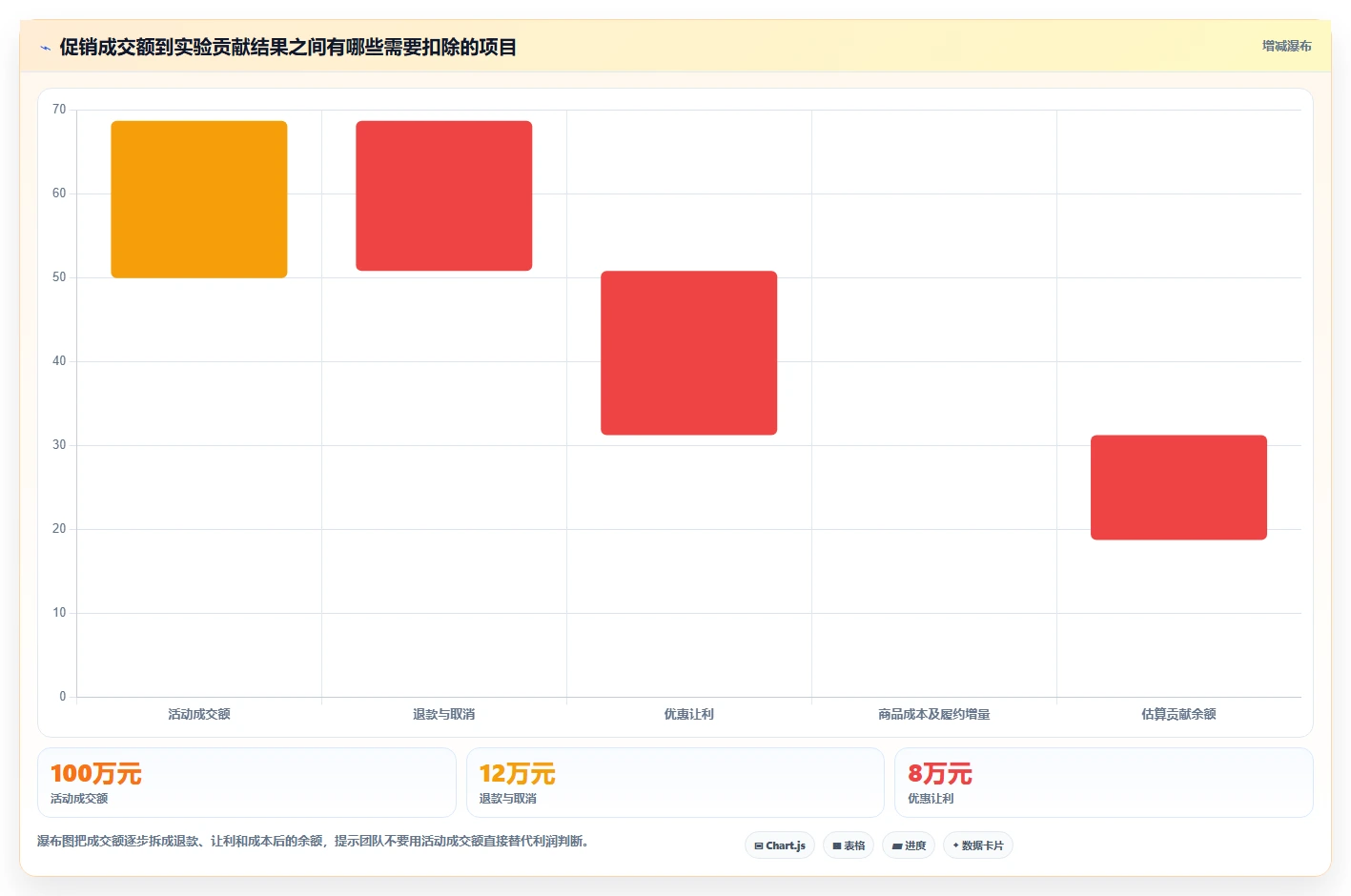Image resolution: width=1351 pixels, height=896 pixels.
Task: Click the y-axis tick value 50
Action: [x=59, y=277]
